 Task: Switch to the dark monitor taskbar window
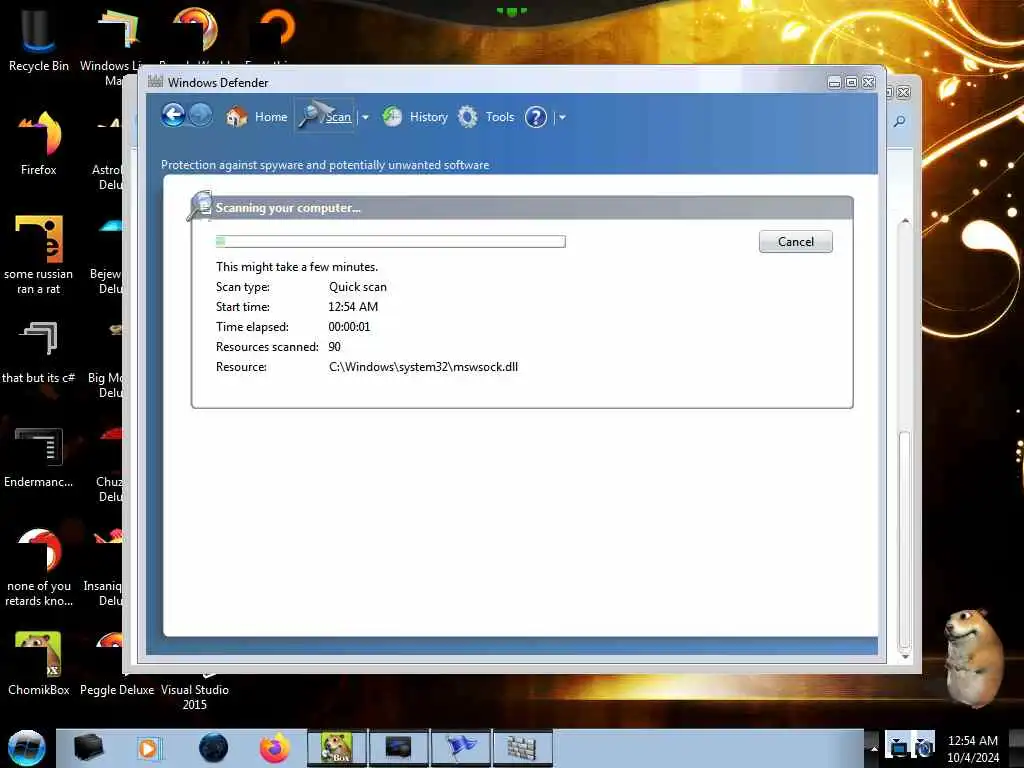pos(398,748)
